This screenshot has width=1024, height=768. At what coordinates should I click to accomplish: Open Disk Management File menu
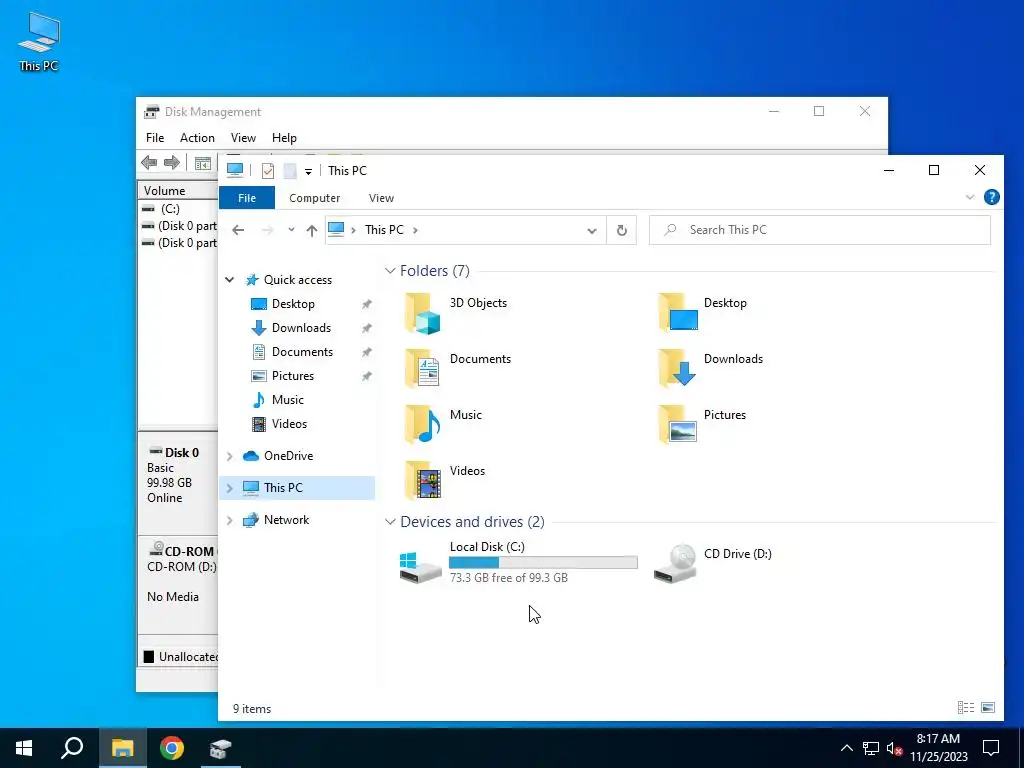coord(155,138)
